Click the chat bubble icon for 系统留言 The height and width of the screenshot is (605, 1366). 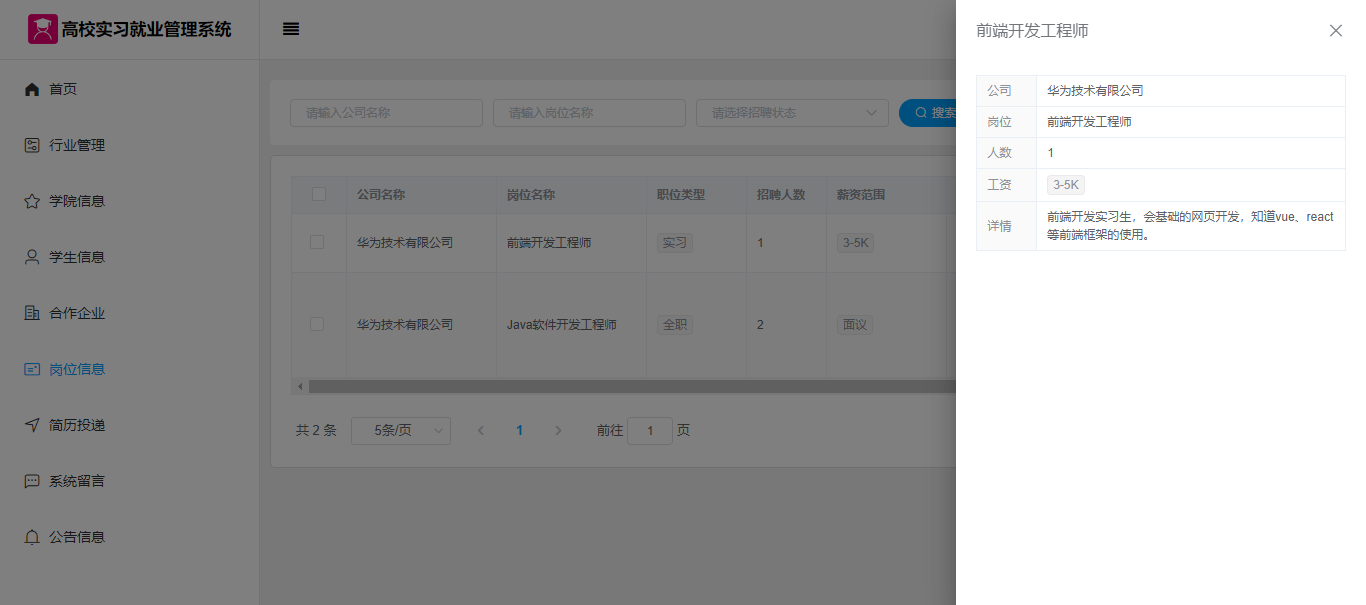[32, 481]
